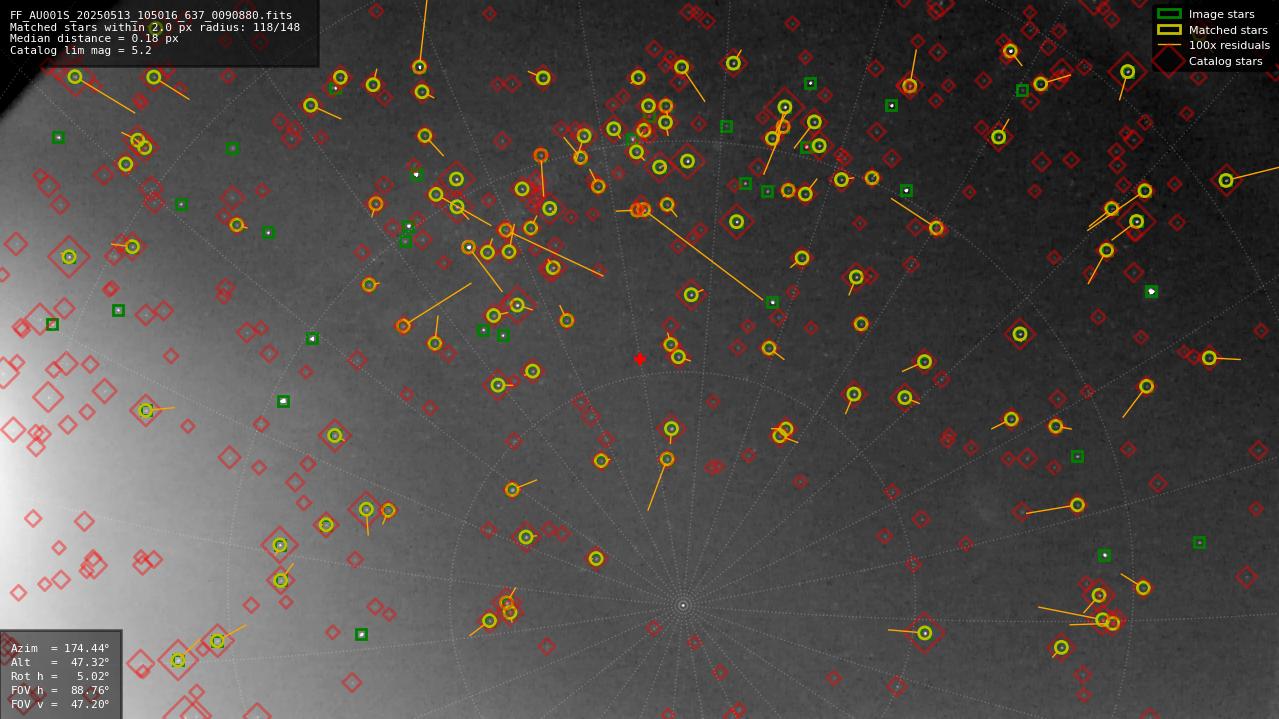Click the 'Alt = 47.32°' readout
1279x719 pixels.
(60, 662)
